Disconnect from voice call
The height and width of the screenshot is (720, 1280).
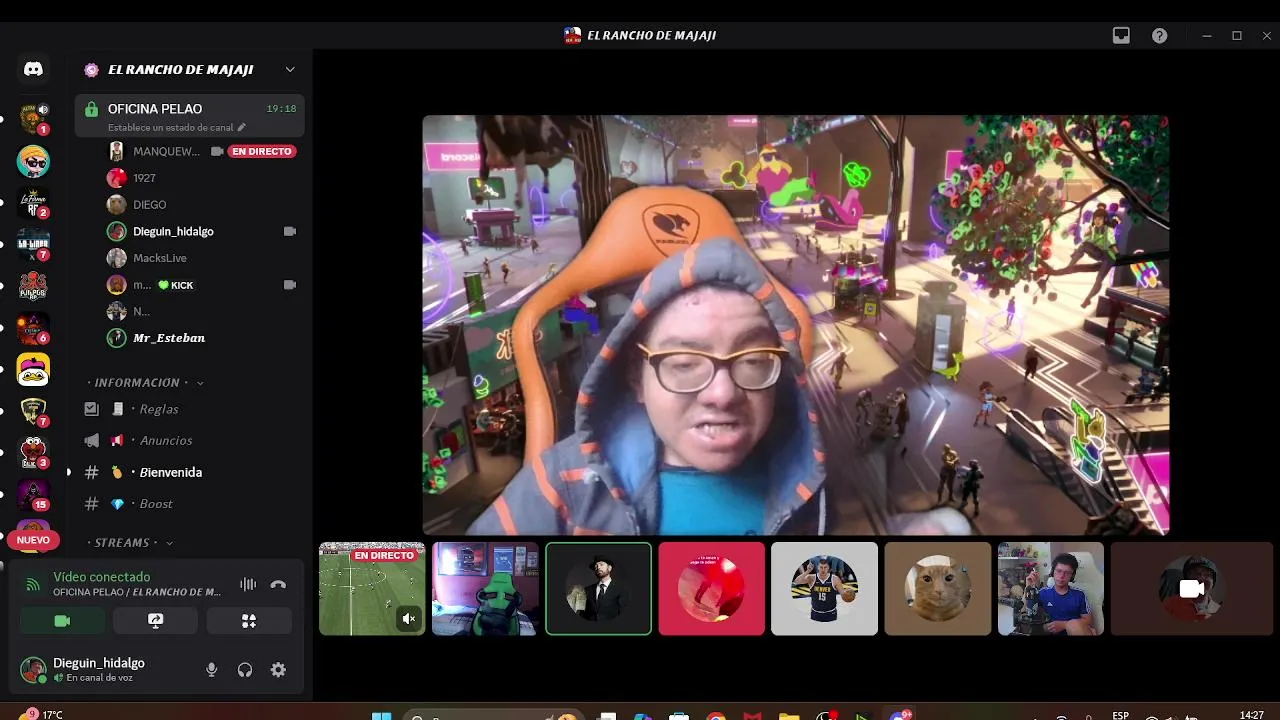(278, 584)
